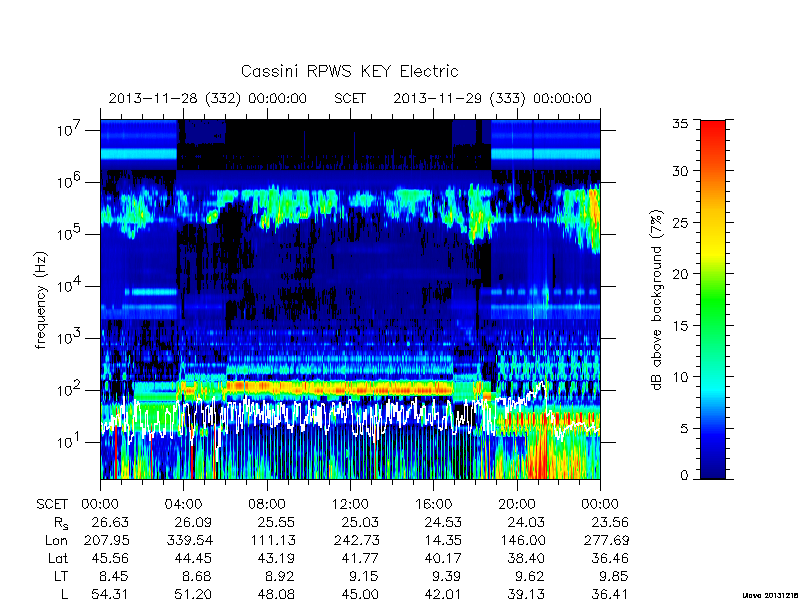Click the LT value '9.15'
This screenshot has height=600, width=800.
click(x=364, y=577)
